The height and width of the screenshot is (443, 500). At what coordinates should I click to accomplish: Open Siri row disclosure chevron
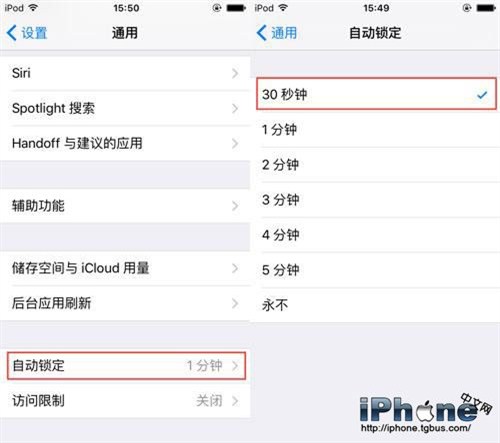tap(235, 73)
